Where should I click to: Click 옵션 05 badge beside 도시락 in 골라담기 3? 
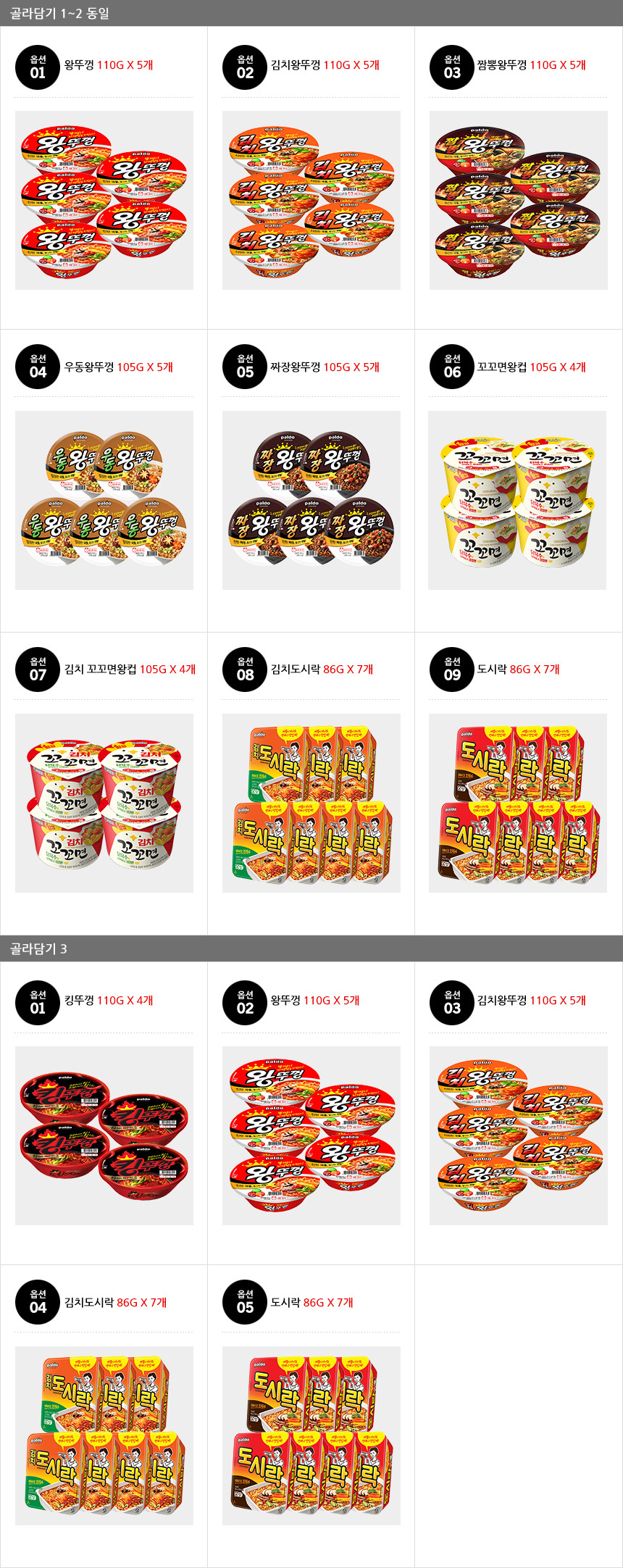tap(245, 1302)
